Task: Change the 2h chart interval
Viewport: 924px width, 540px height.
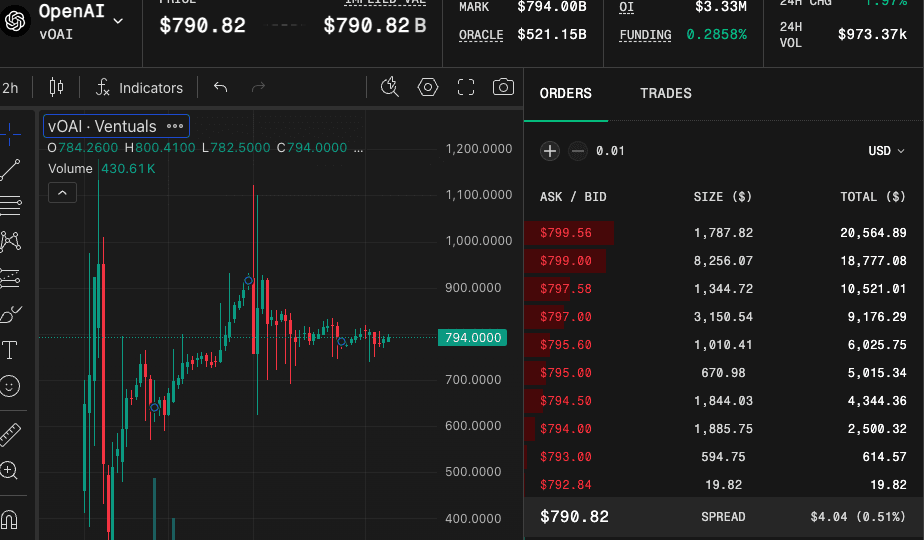Action: 10,88
